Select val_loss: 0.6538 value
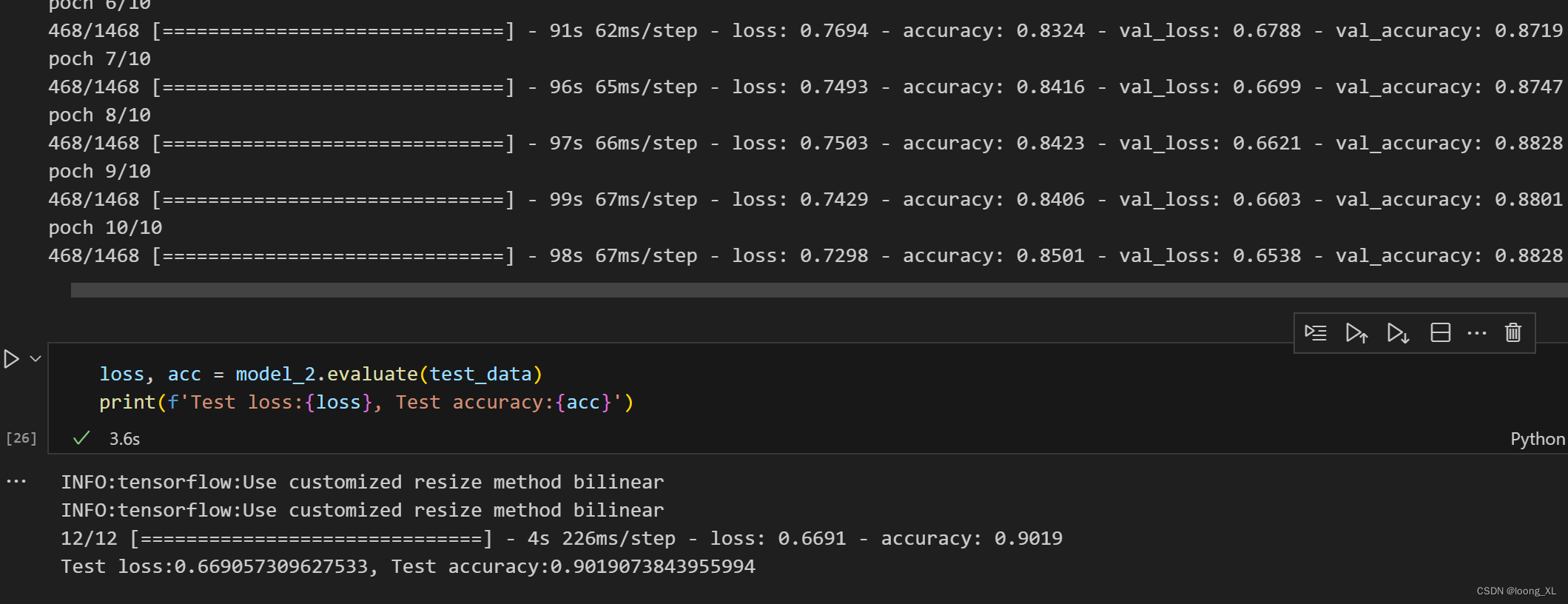 pyautogui.click(x=1210, y=255)
